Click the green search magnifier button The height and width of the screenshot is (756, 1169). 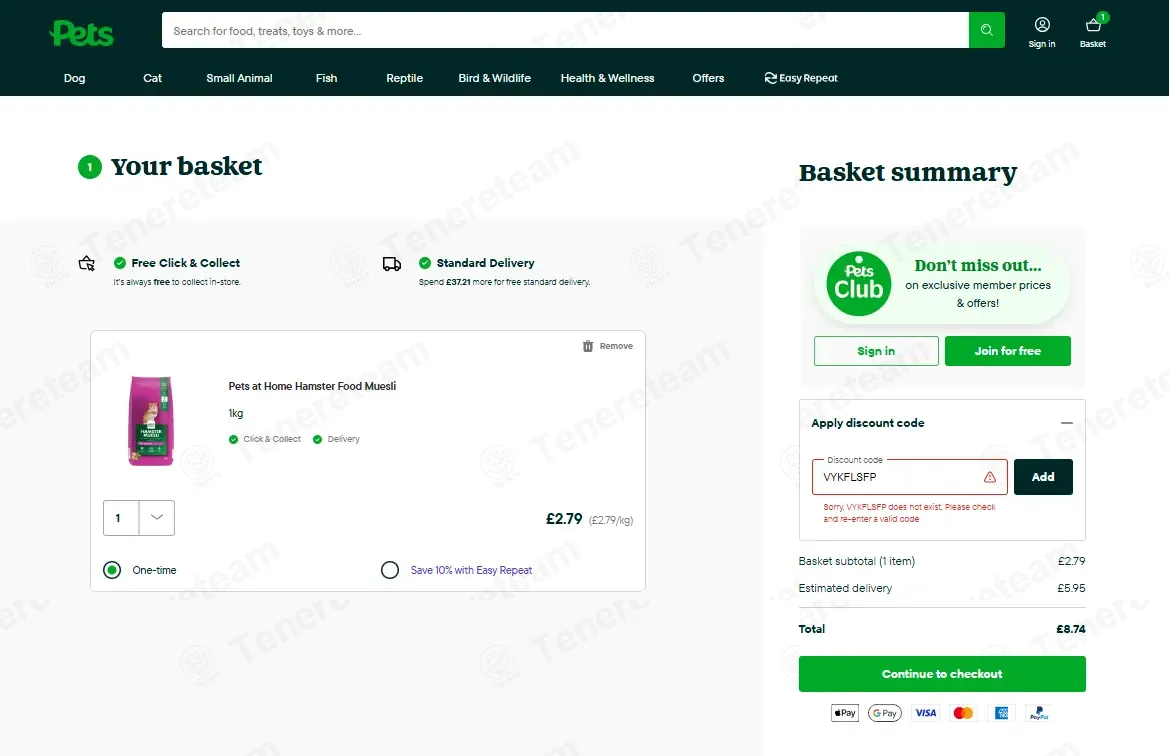[x=986, y=30]
